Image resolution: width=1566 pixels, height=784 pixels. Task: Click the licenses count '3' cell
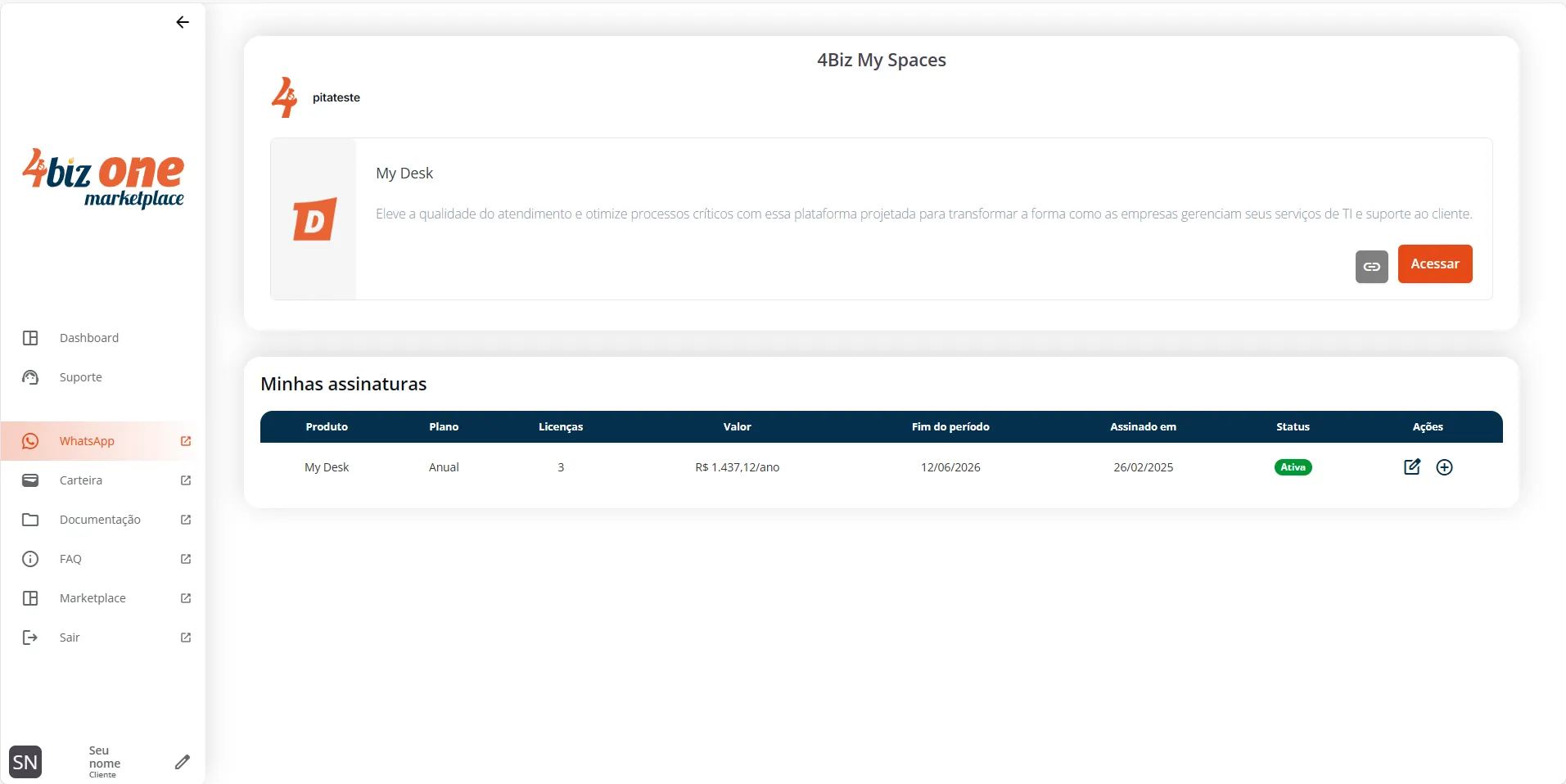[561, 467]
